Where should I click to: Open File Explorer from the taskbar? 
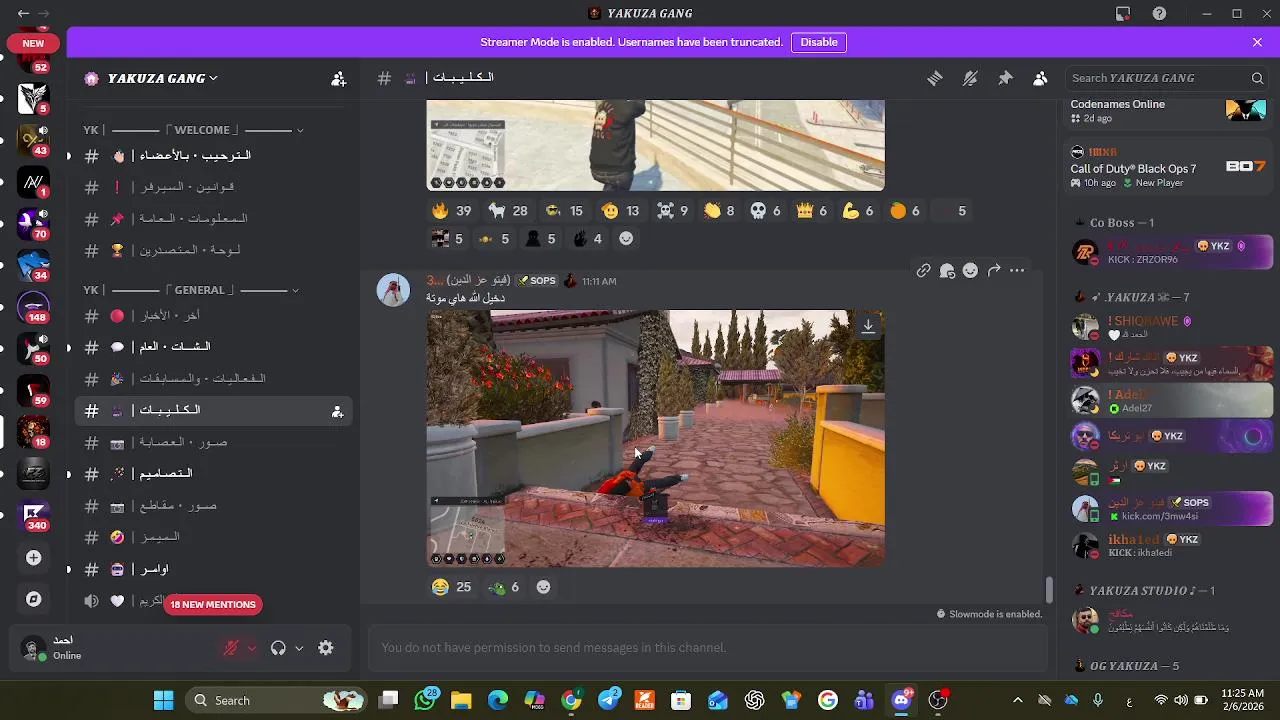[461, 700]
